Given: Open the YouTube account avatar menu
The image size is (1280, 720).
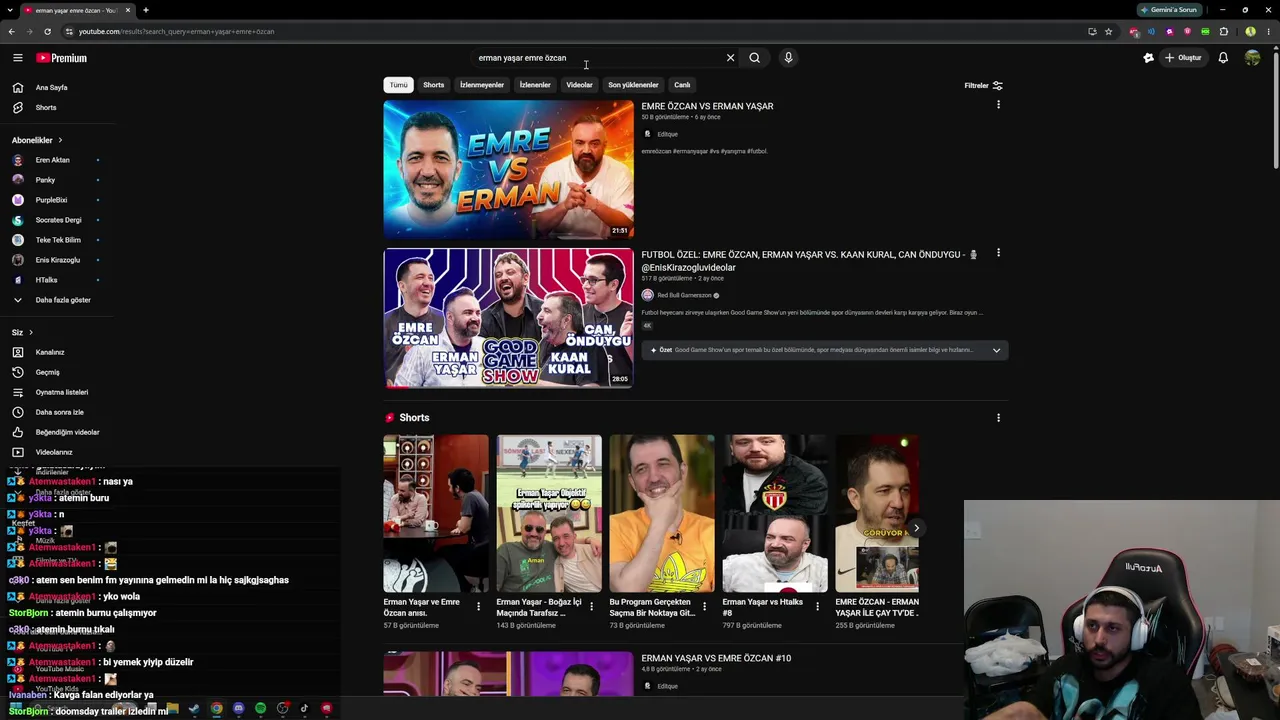Looking at the screenshot, I should [x=1252, y=58].
